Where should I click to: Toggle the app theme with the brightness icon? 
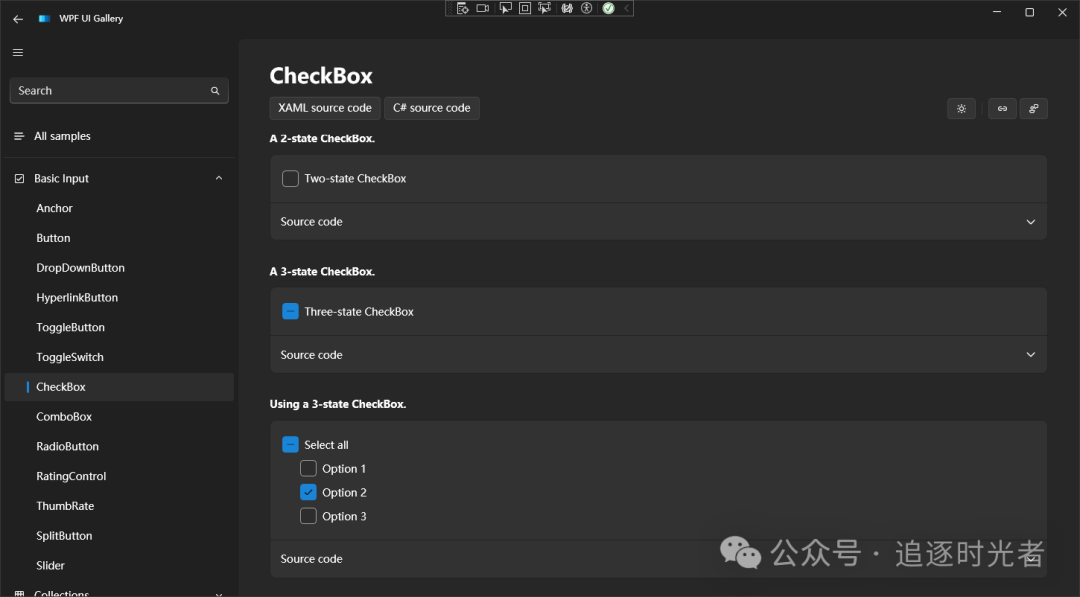pos(961,108)
